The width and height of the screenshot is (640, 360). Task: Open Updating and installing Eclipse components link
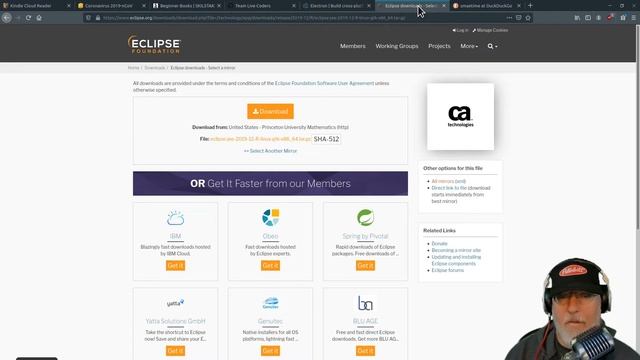tap(456, 260)
